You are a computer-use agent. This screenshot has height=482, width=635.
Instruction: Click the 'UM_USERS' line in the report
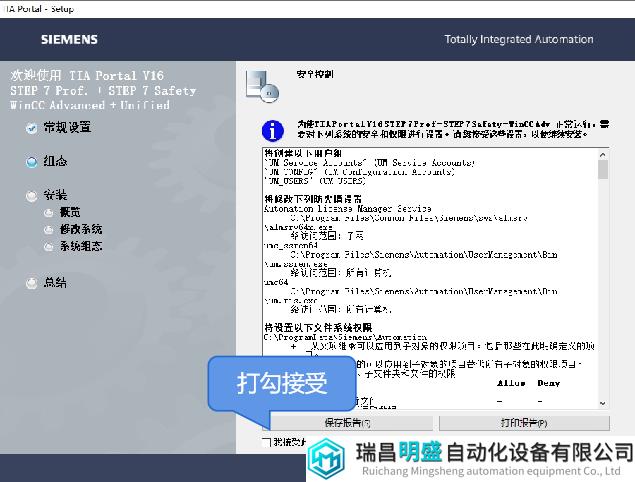coord(315,181)
